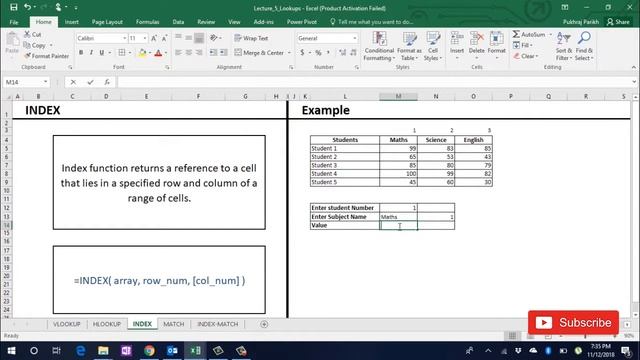
Task: Click the Cut scissors icon
Action: (x=27, y=34)
